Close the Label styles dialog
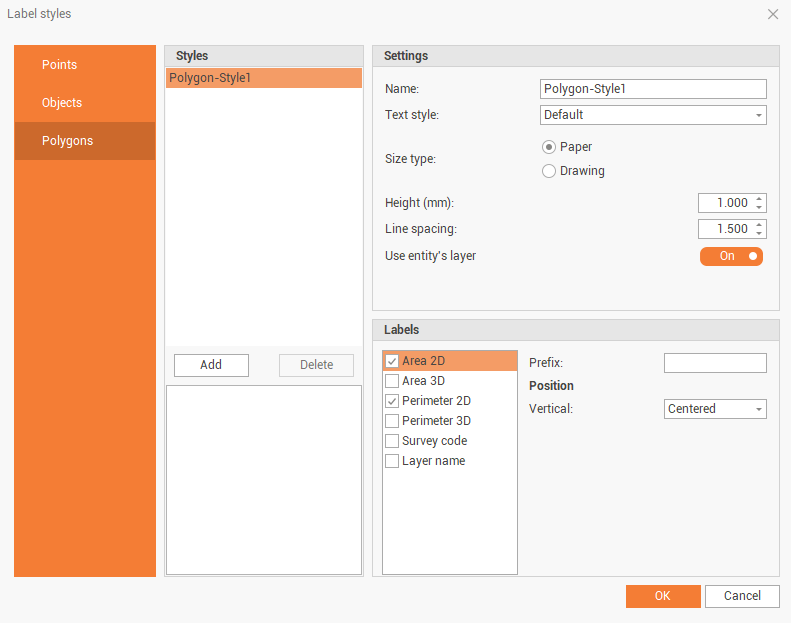 [772, 14]
